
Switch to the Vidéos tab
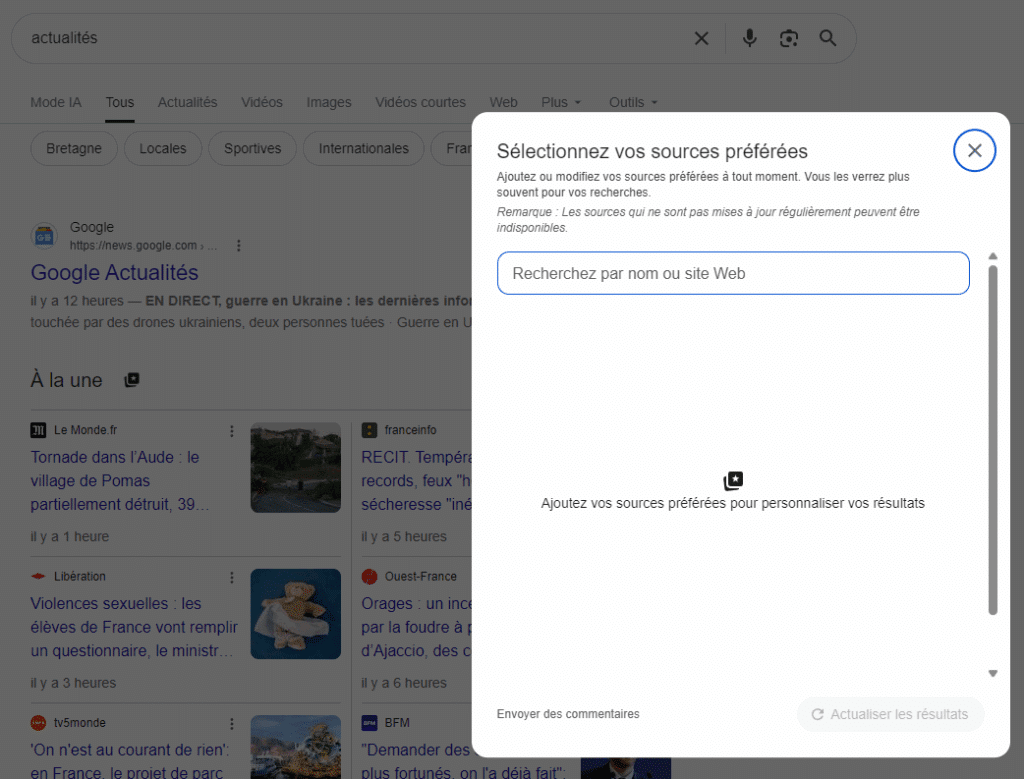262,103
